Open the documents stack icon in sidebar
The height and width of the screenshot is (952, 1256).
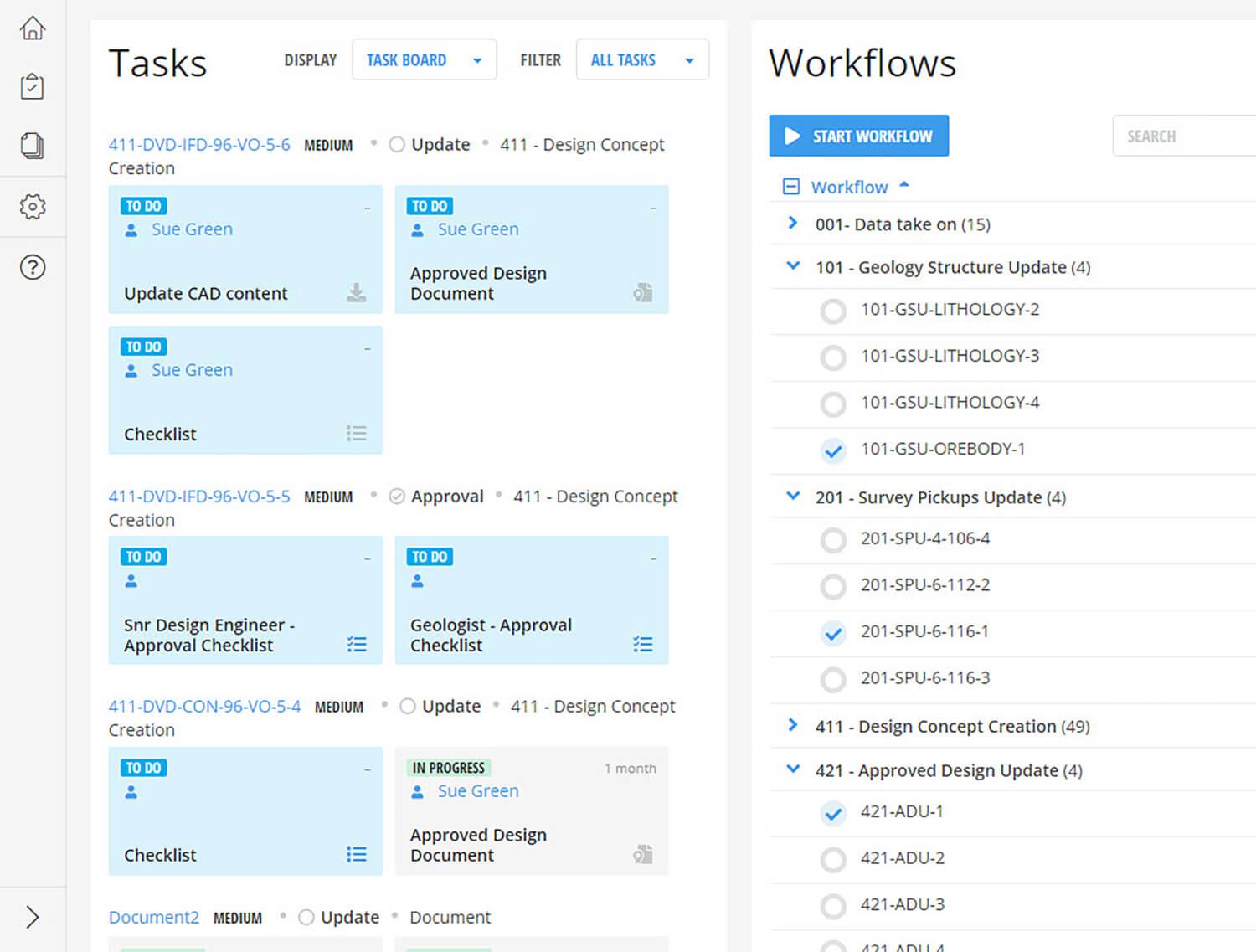click(32, 146)
